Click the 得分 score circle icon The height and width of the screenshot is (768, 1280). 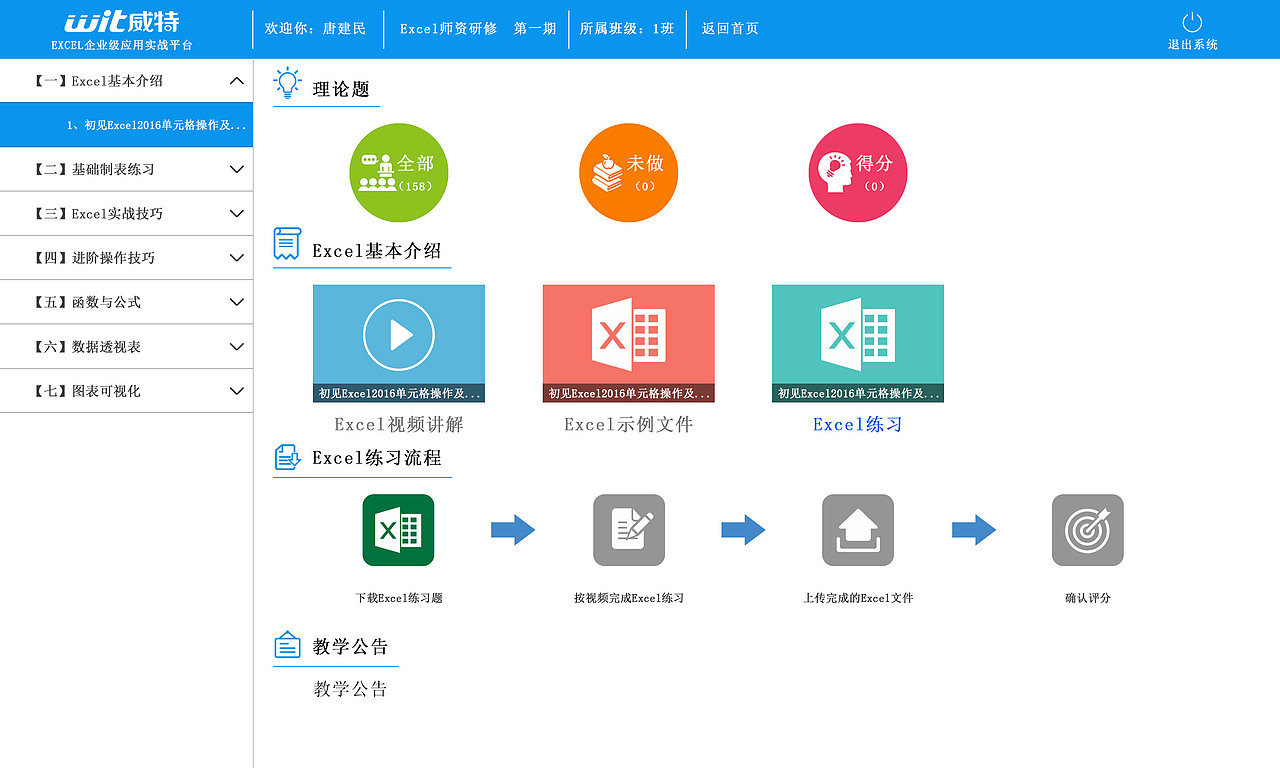point(857,172)
